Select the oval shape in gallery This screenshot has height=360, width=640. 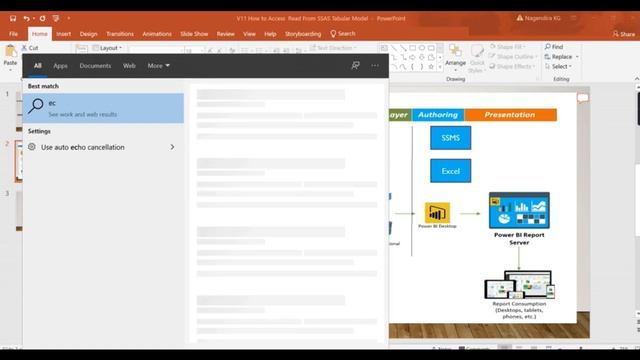coord(422,48)
